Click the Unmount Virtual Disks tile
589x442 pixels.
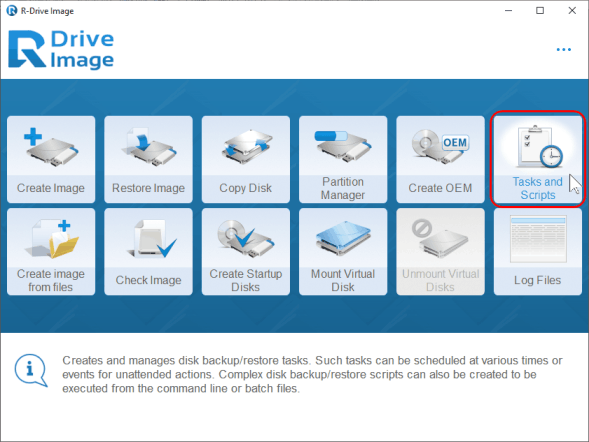coord(440,252)
